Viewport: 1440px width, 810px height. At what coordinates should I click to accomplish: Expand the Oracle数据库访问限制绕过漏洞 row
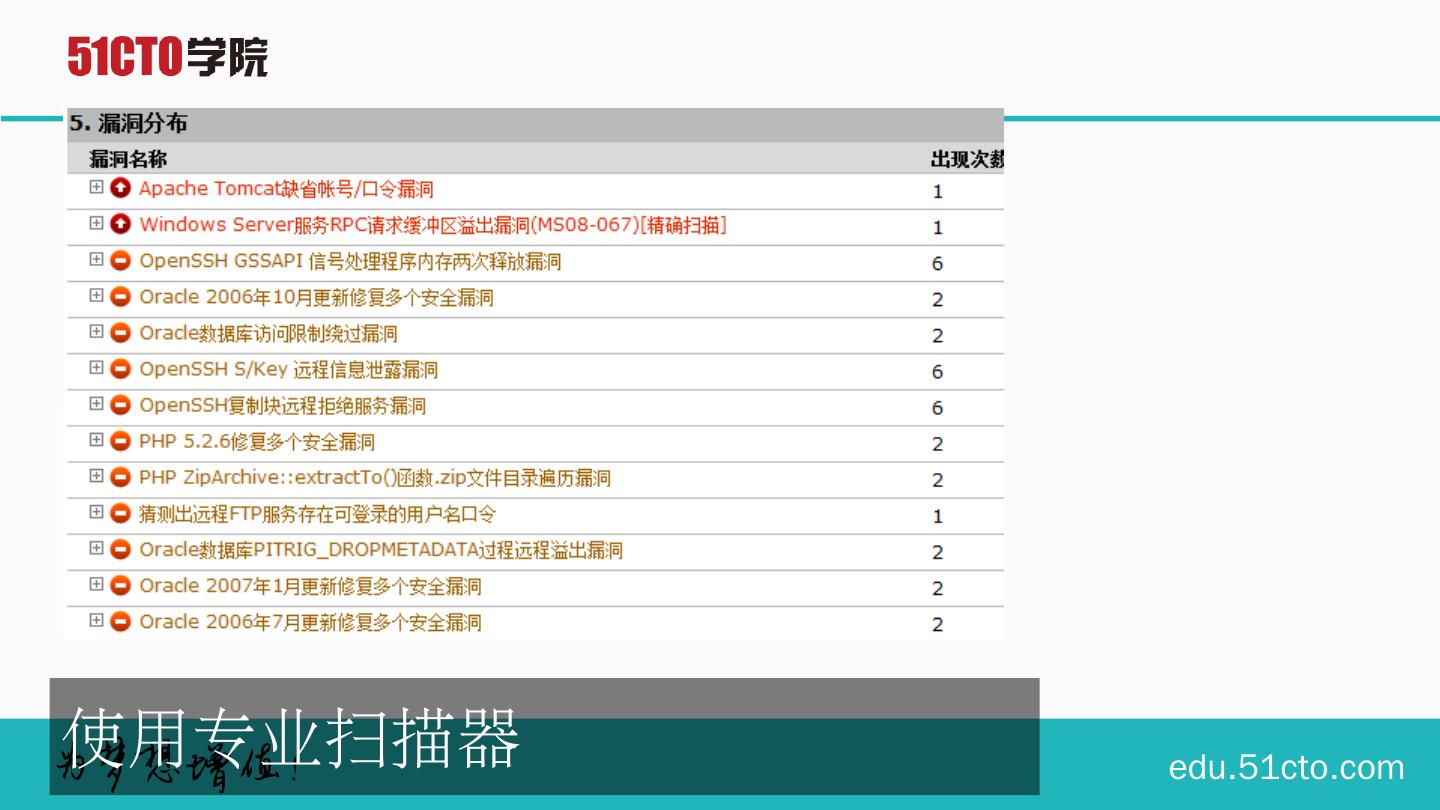coord(96,331)
